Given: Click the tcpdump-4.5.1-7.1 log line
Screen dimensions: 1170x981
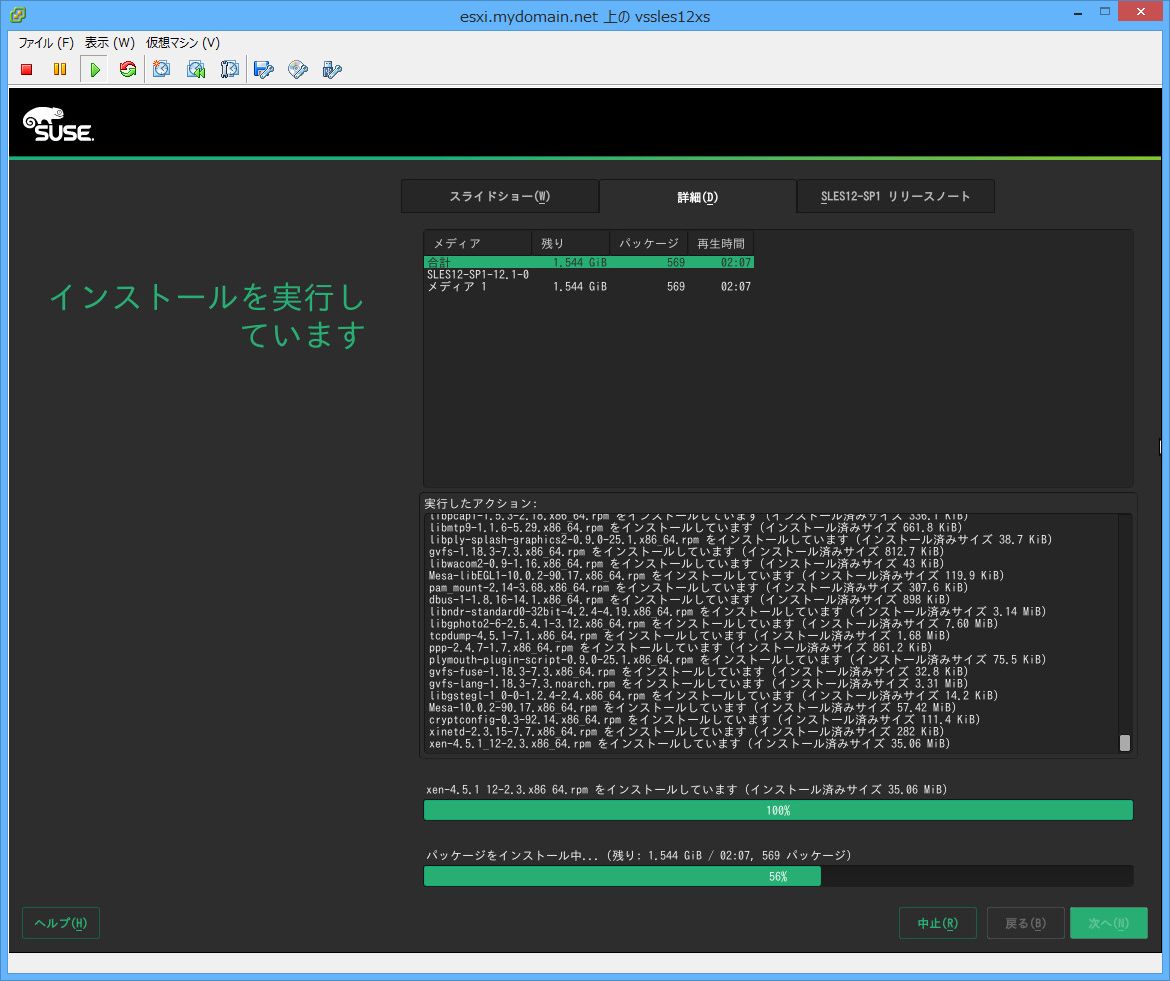Looking at the screenshot, I should click(689, 636).
